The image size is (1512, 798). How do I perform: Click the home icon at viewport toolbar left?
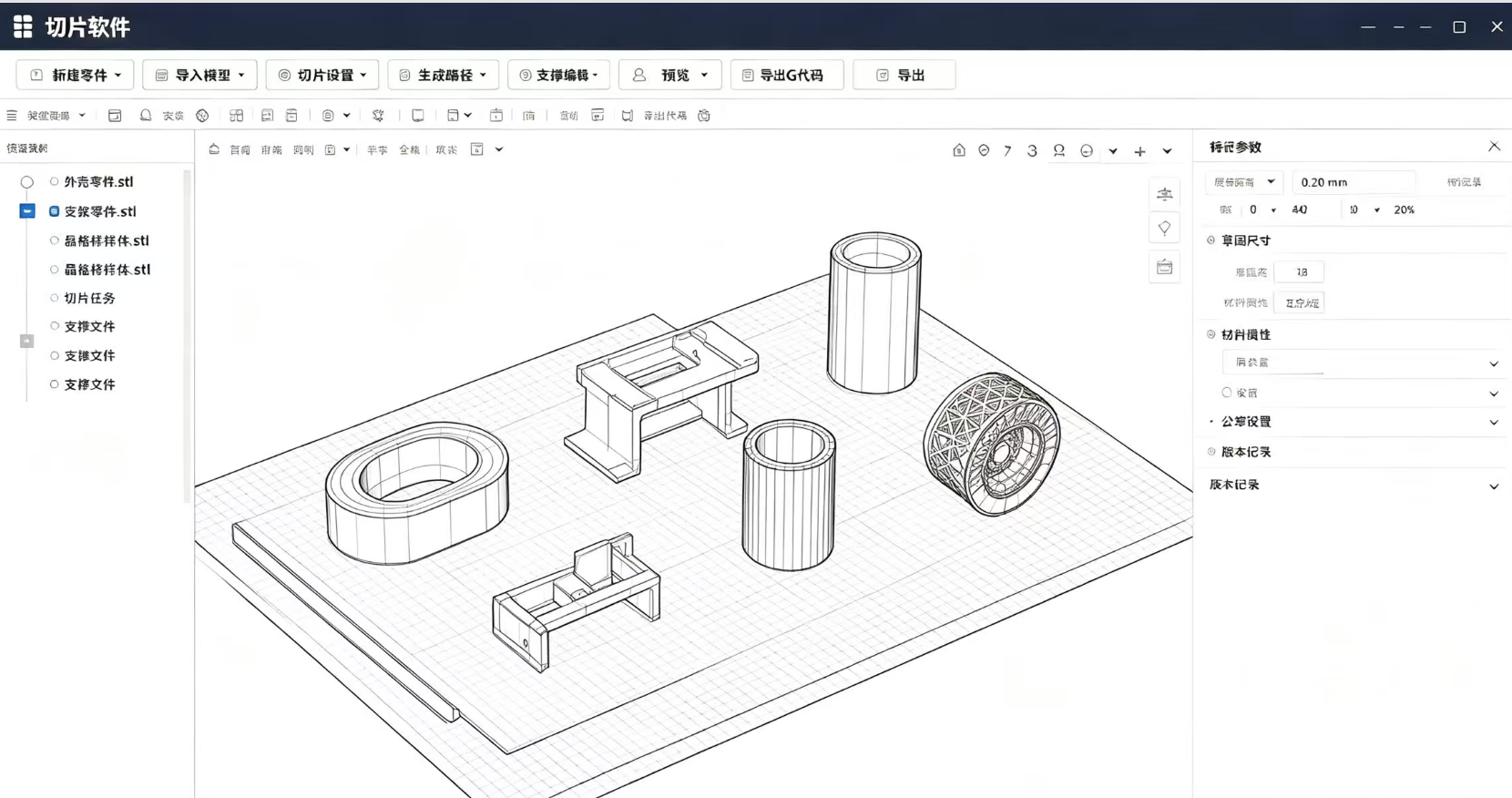pyautogui.click(x=214, y=149)
